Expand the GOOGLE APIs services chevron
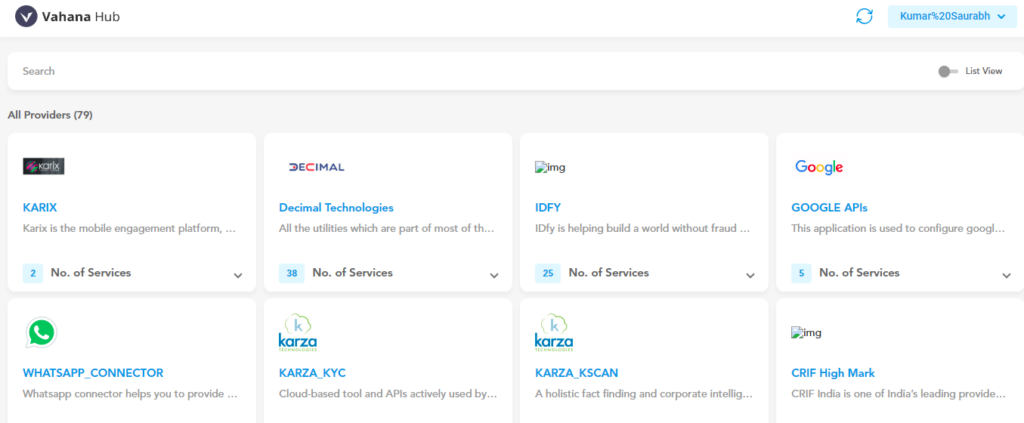 click(x=1006, y=275)
